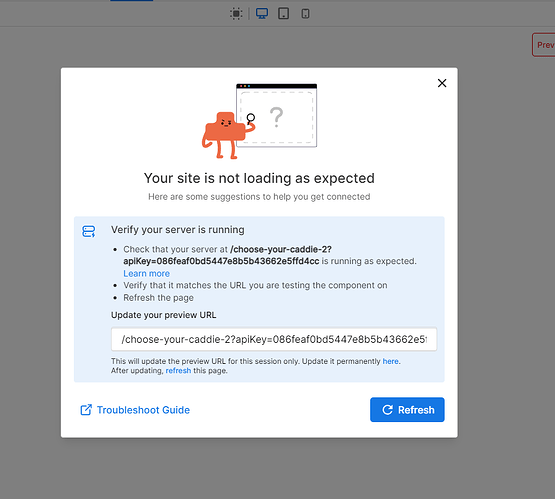Click the partially visible Preview button

(544, 45)
